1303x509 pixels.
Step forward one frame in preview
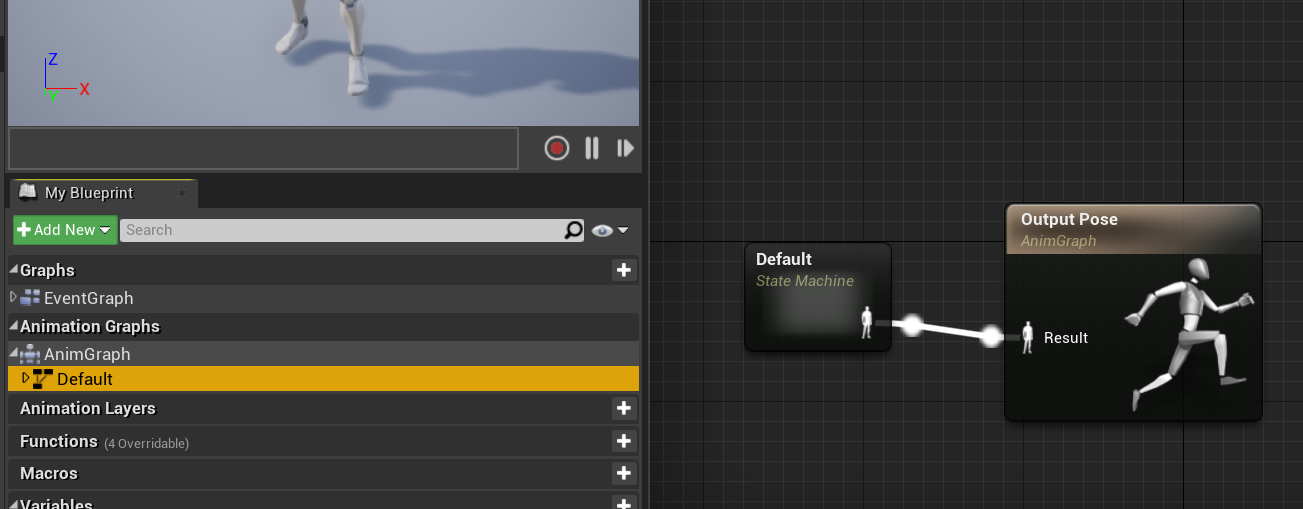[626, 149]
